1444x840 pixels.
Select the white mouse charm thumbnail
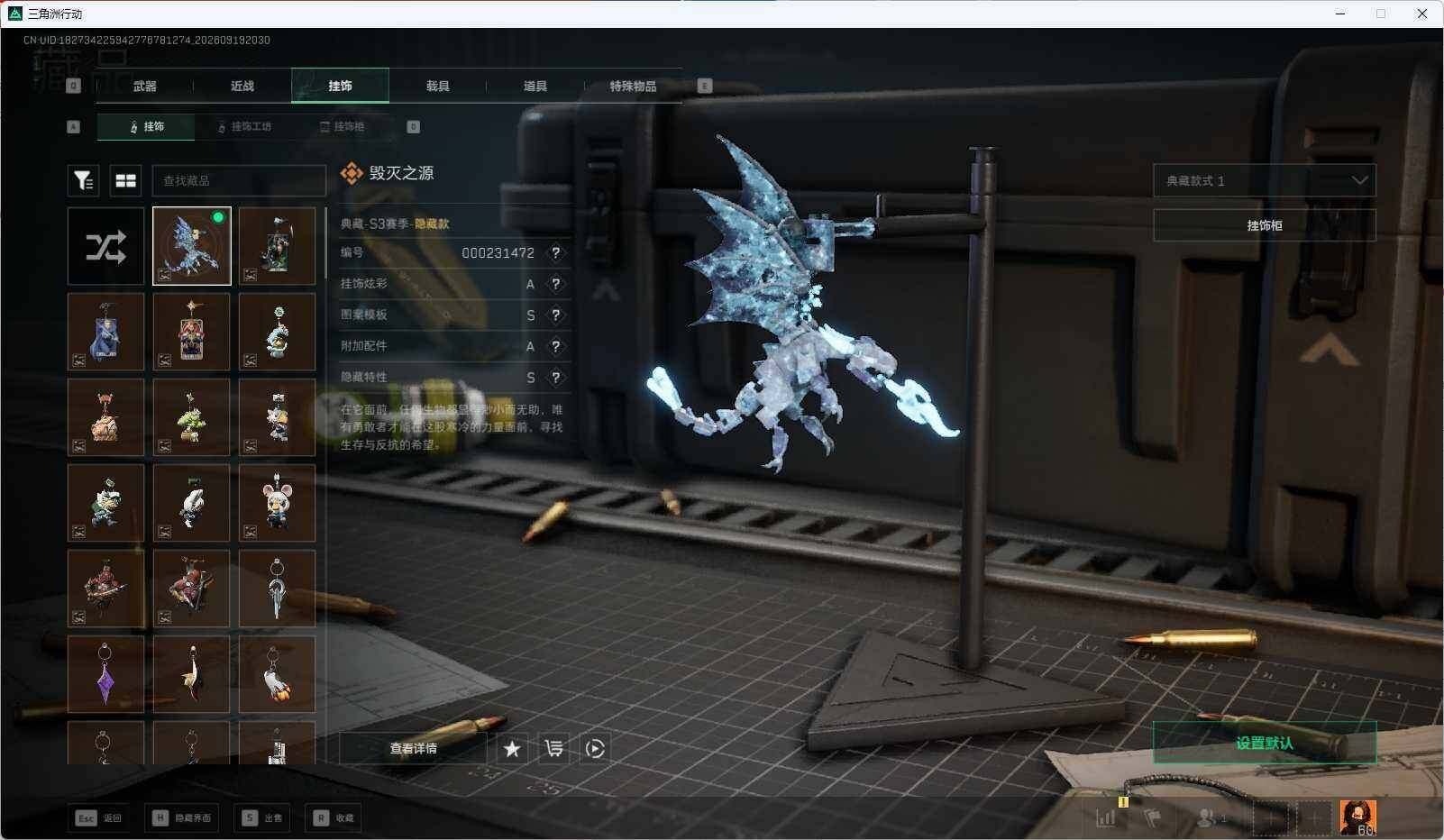click(277, 503)
